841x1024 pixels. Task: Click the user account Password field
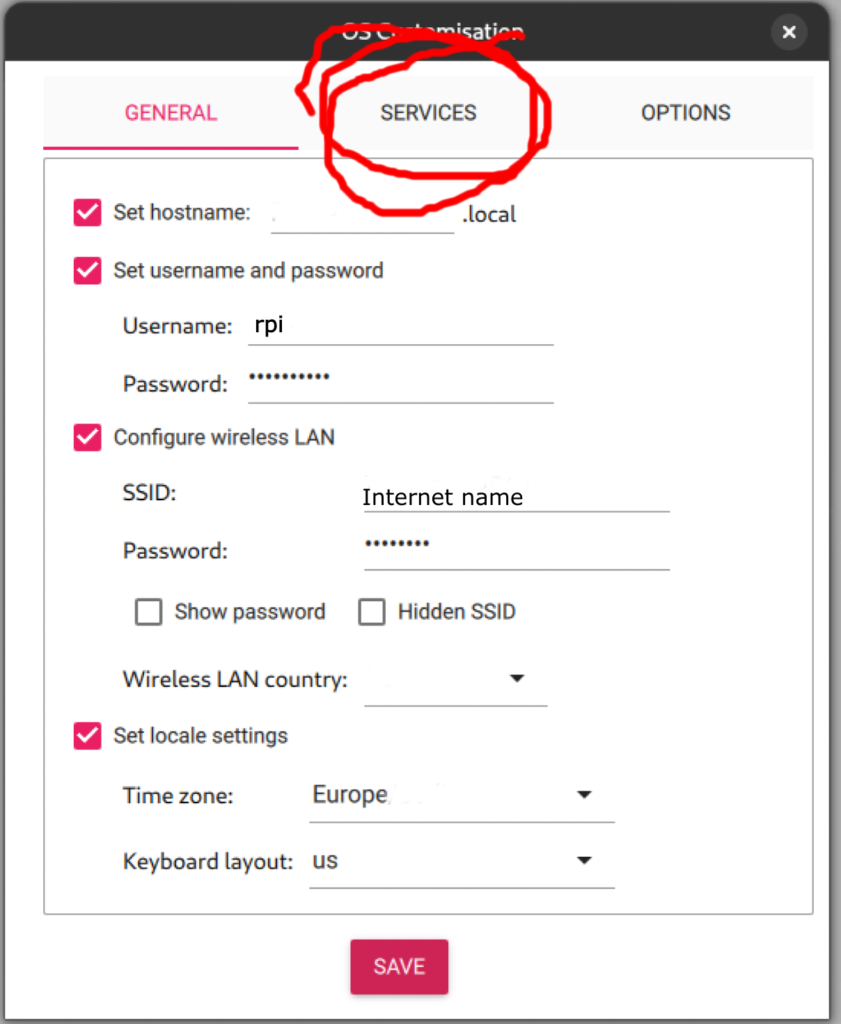coord(400,384)
